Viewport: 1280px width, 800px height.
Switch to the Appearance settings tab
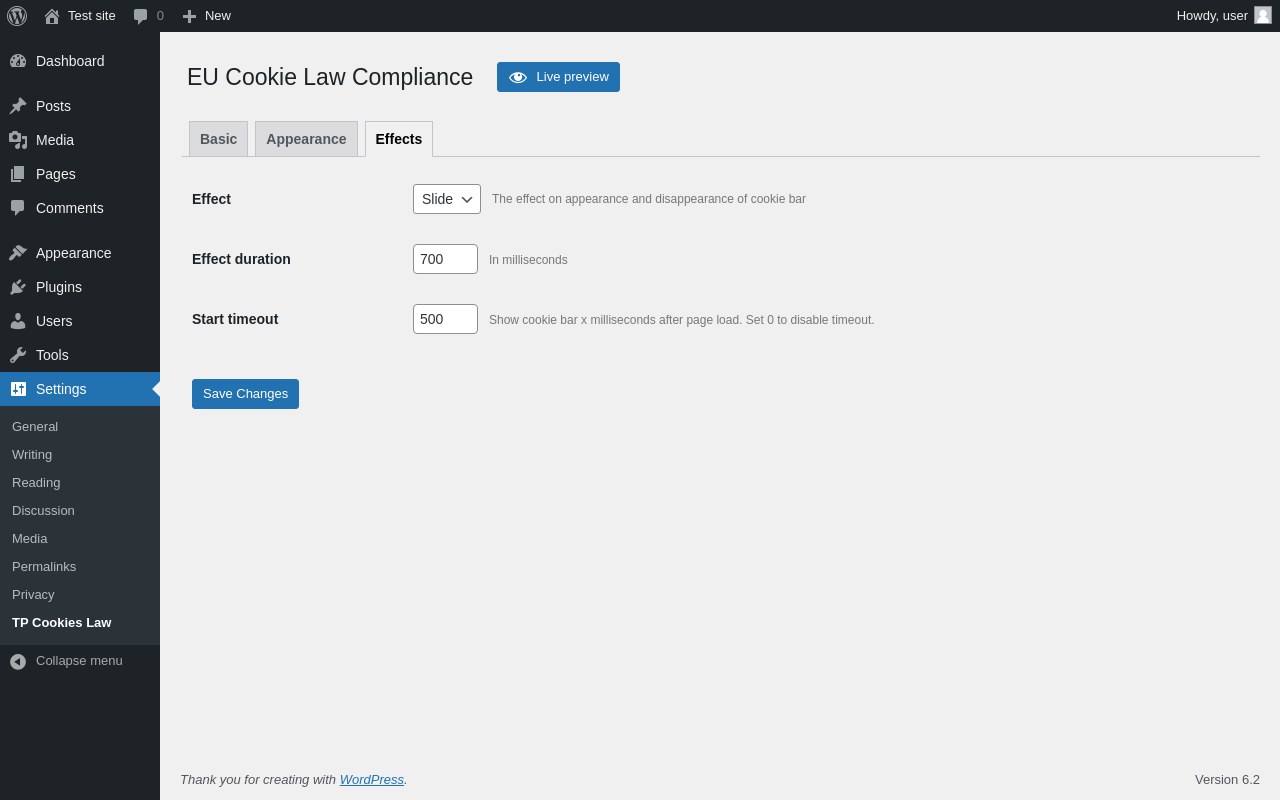click(306, 139)
